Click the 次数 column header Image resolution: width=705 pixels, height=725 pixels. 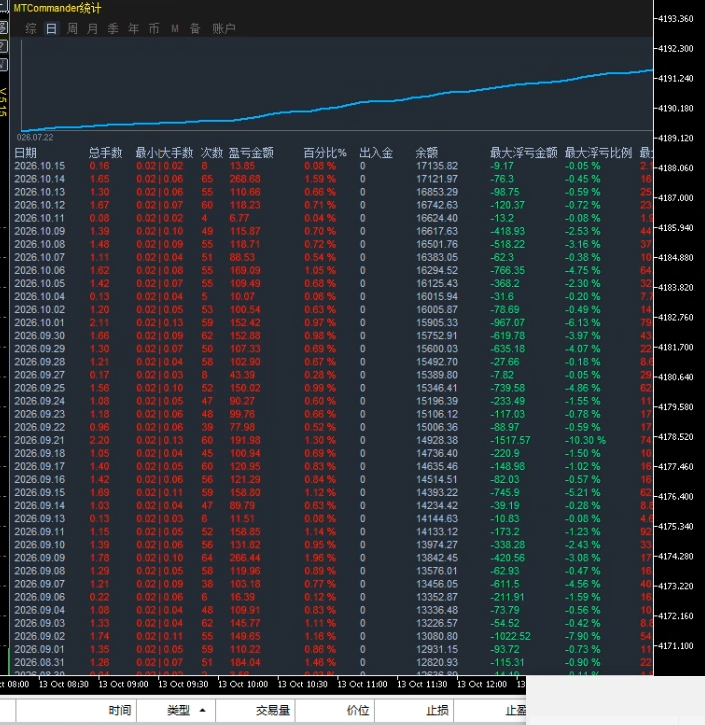[212, 153]
